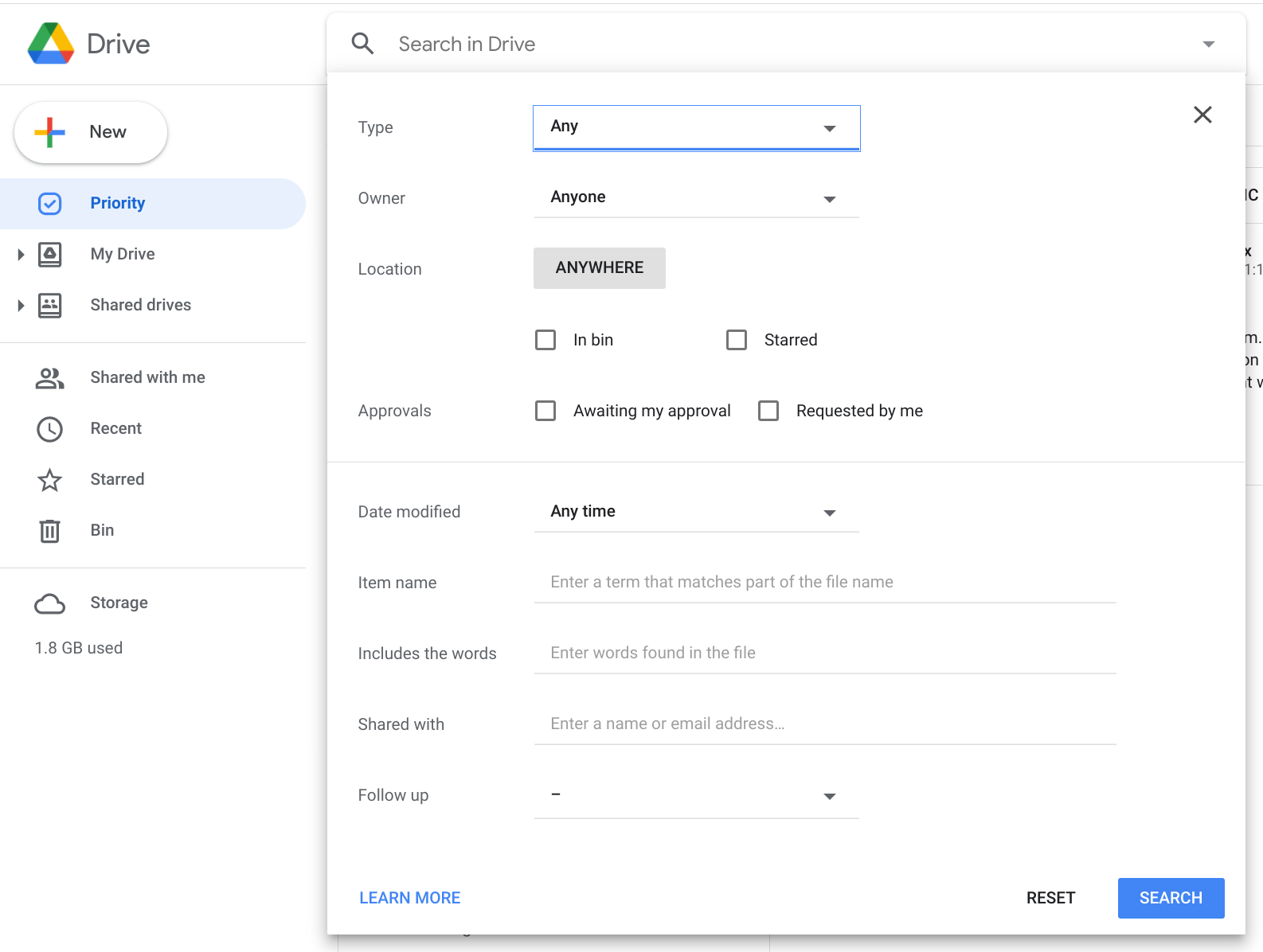Open the Follow up dropdown
Image resolution: width=1263 pixels, height=952 pixels.
[697, 796]
